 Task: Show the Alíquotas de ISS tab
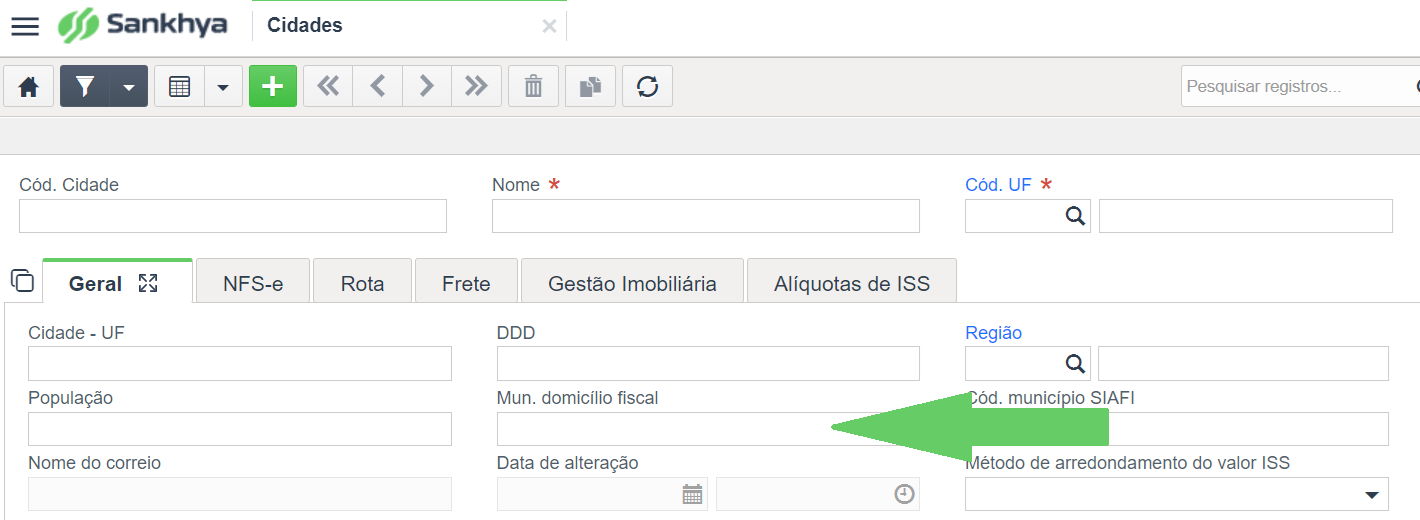pos(852,282)
